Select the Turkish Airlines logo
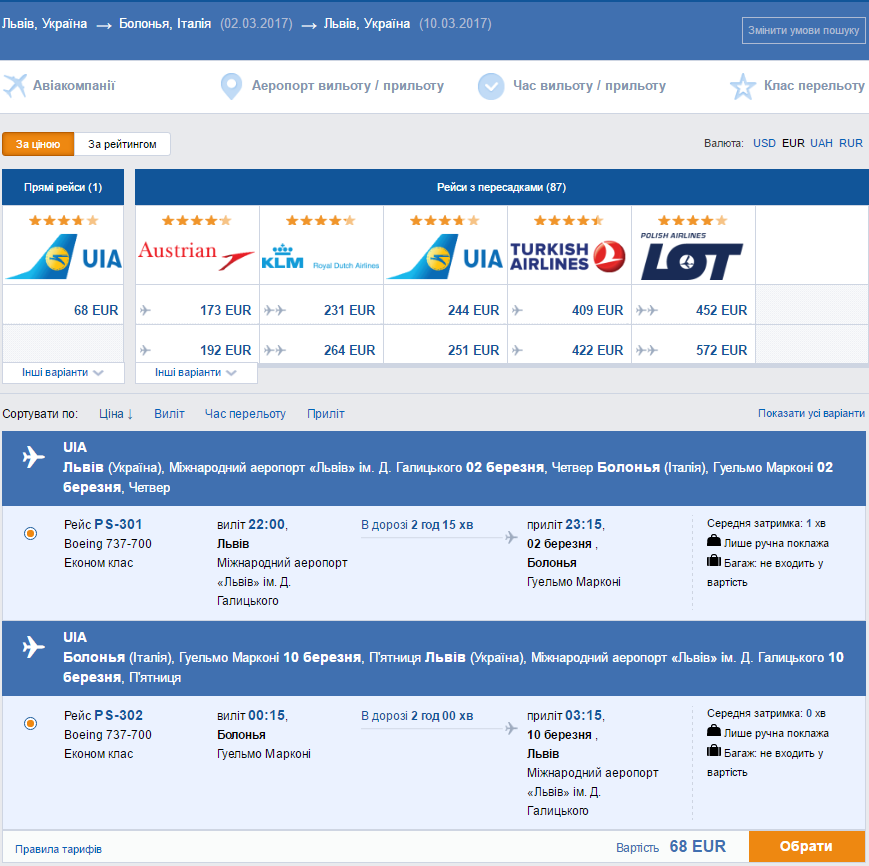 pos(568,257)
